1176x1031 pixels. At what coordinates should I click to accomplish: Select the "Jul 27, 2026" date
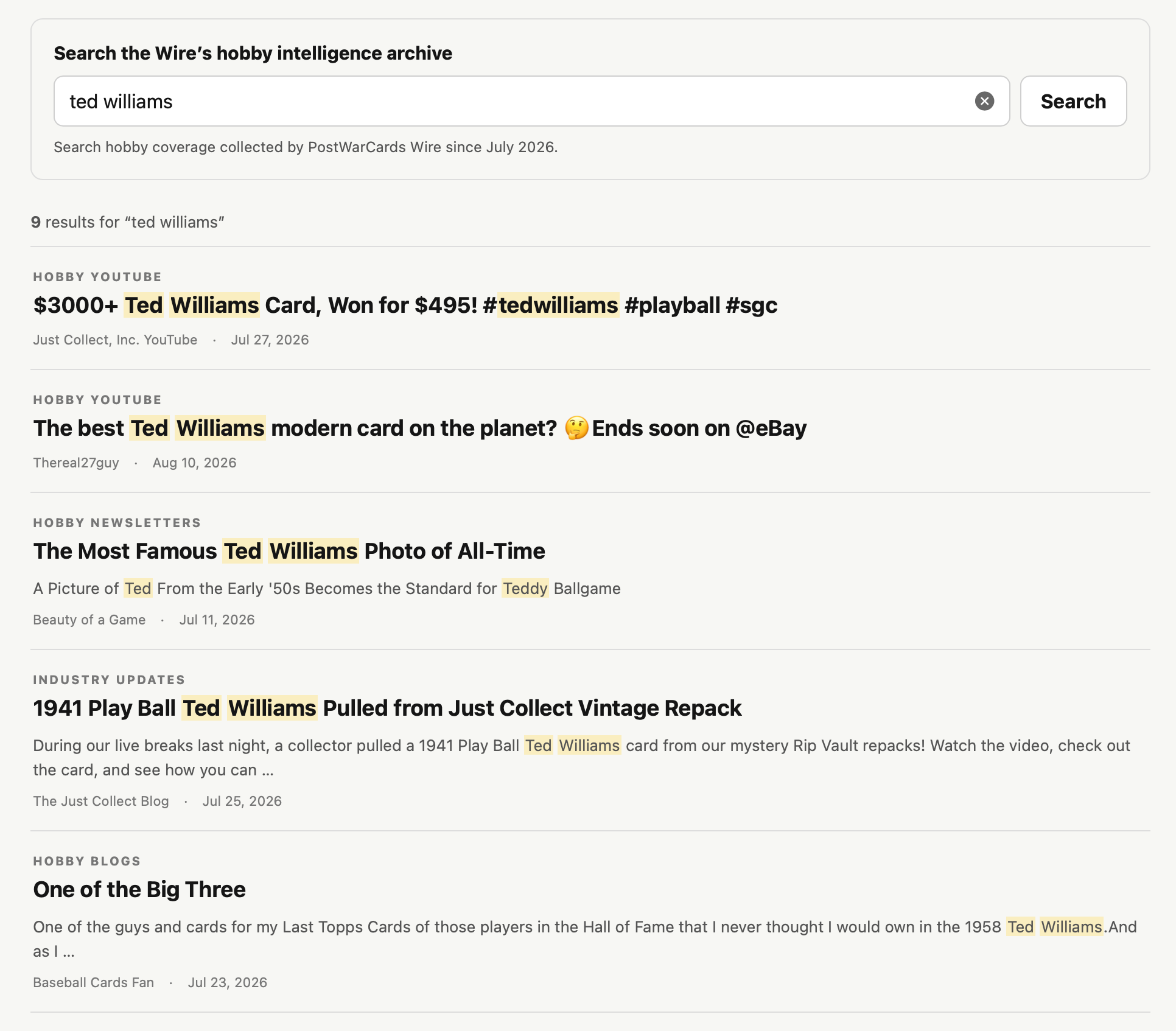coord(270,340)
